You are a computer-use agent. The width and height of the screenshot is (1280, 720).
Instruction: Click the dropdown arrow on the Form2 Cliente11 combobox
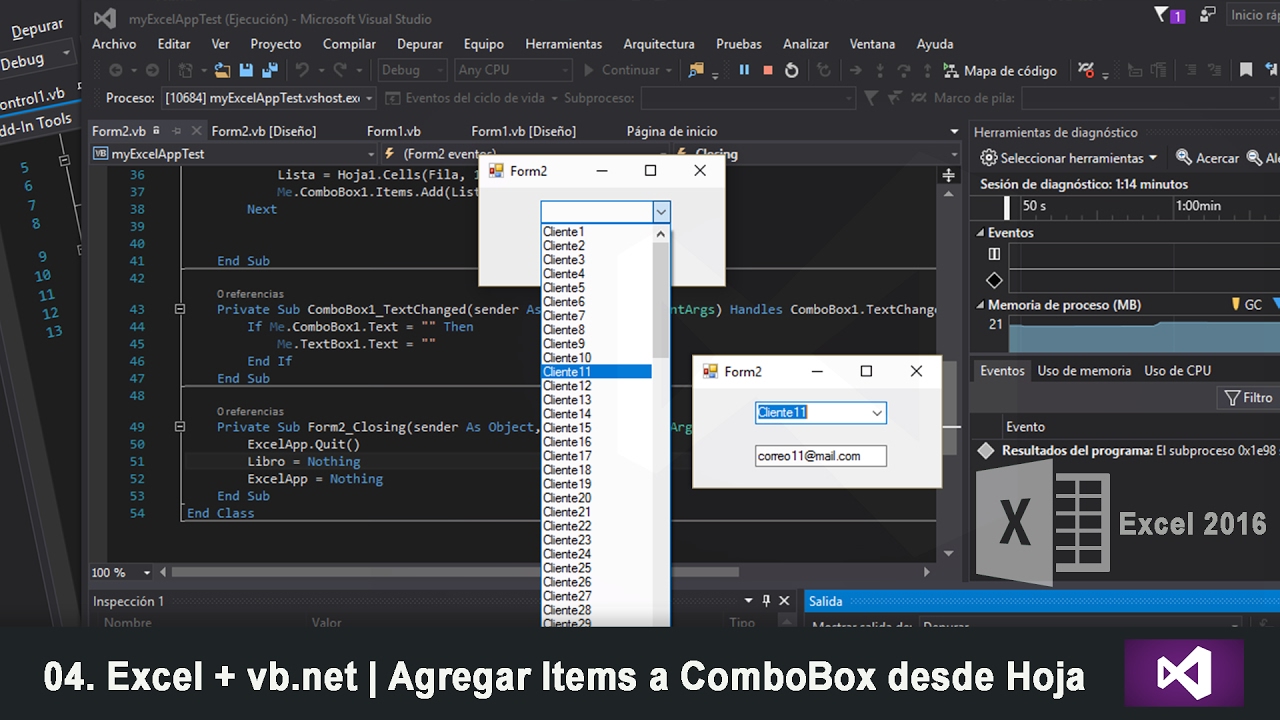point(877,413)
